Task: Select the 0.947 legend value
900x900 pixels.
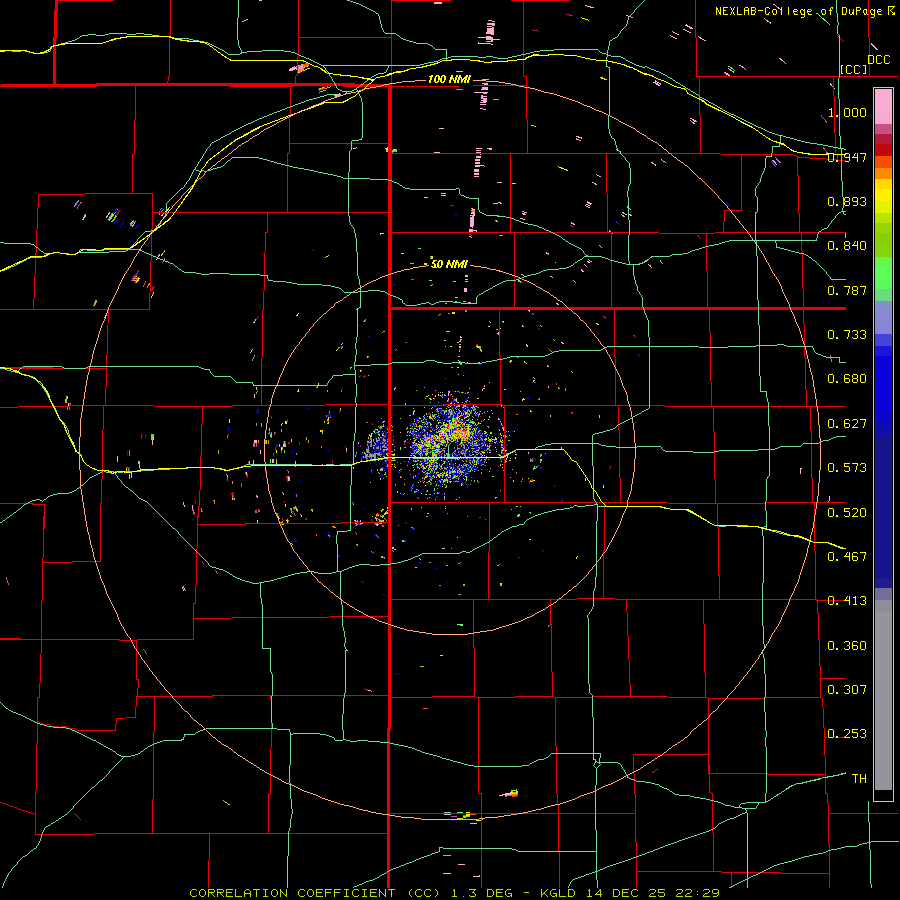Action: coord(847,157)
